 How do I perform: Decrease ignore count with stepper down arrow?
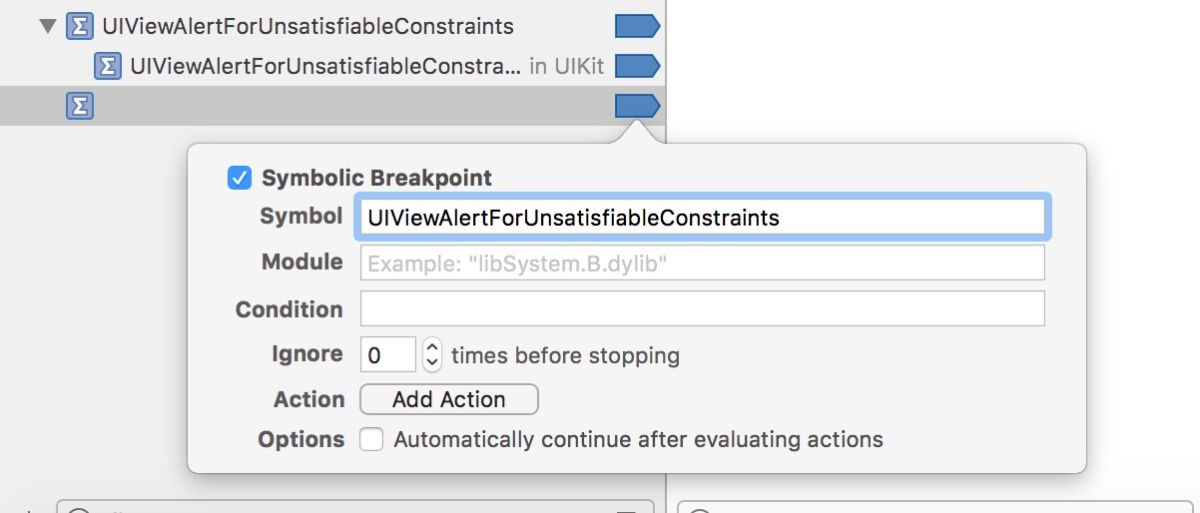pos(432,362)
